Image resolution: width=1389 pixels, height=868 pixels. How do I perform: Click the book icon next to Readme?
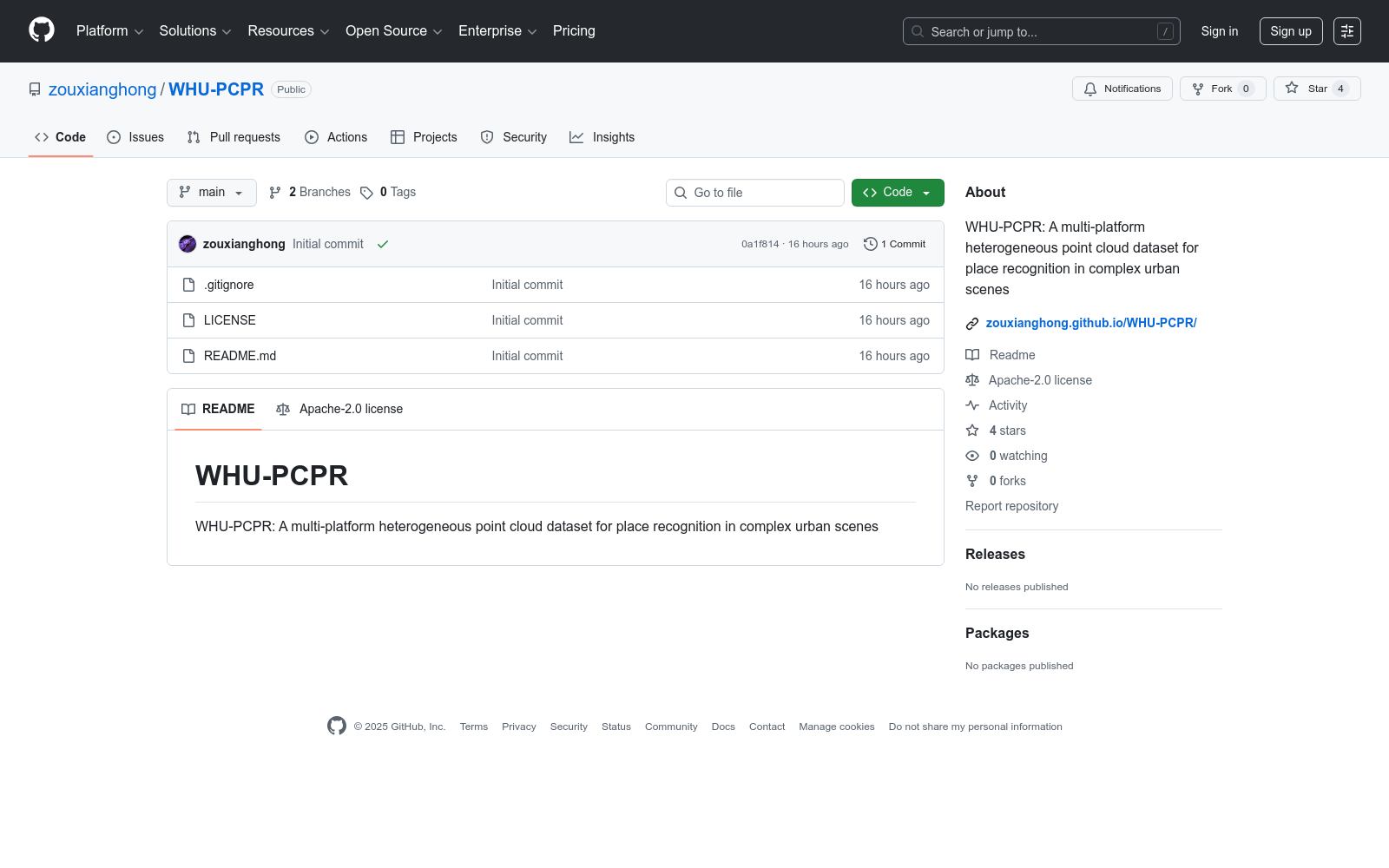click(972, 355)
